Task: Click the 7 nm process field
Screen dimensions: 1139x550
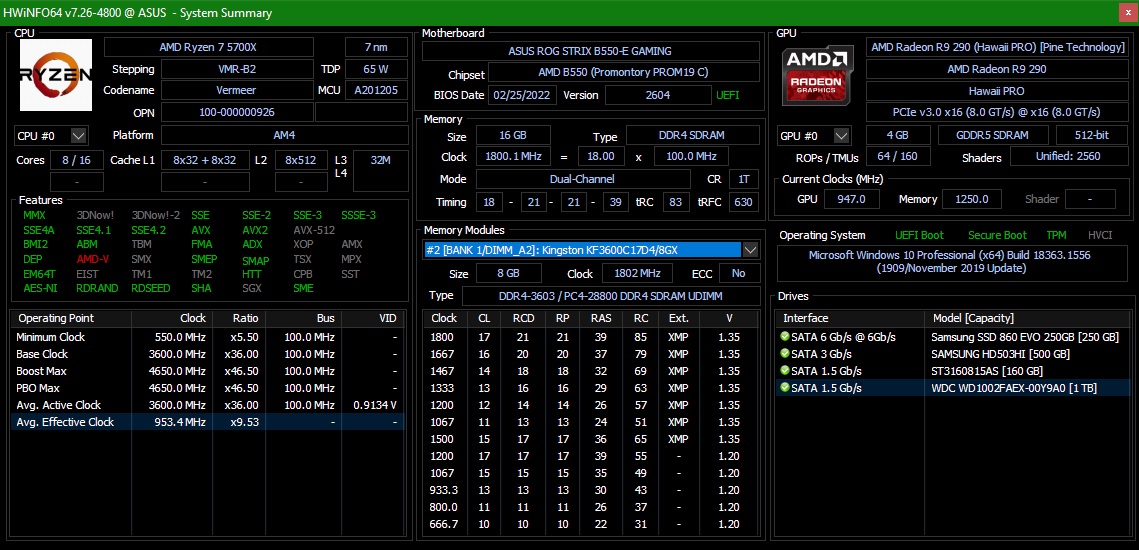Action: point(376,47)
